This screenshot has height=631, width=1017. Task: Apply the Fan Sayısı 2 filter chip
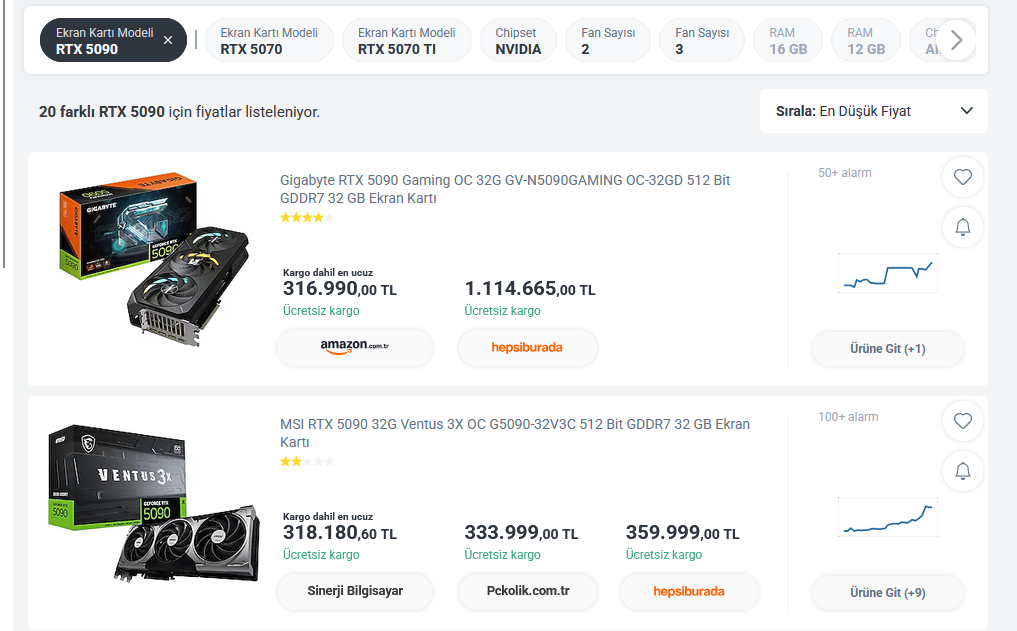tap(608, 40)
